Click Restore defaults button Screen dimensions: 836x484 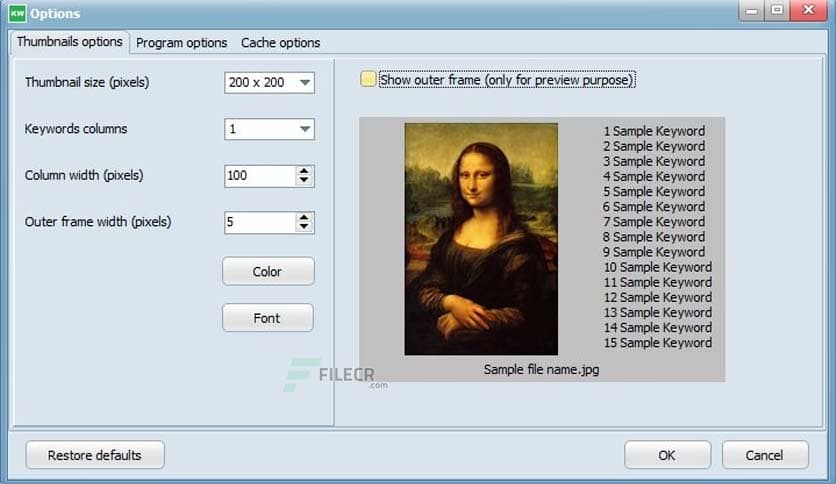pos(95,455)
